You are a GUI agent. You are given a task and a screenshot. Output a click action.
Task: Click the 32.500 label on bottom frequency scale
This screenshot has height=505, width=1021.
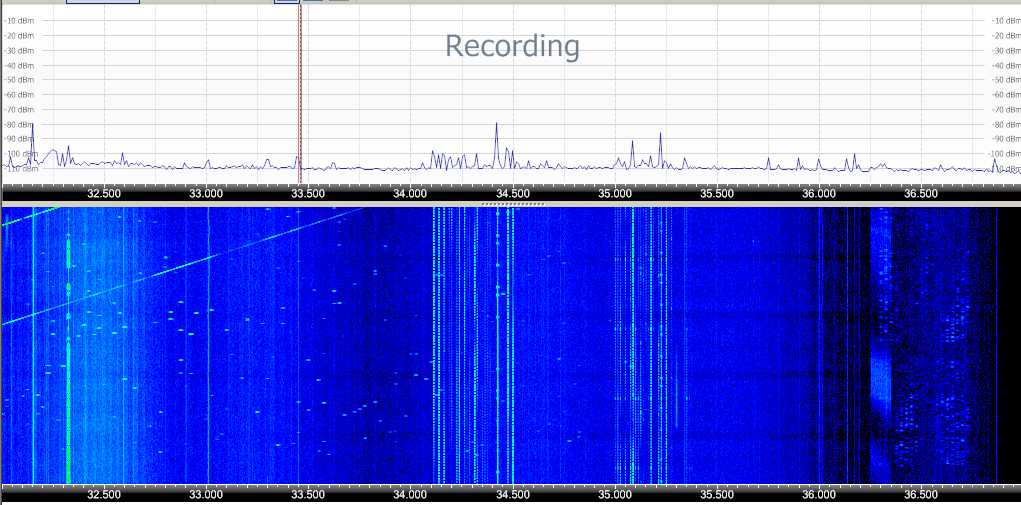coord(104,494)
